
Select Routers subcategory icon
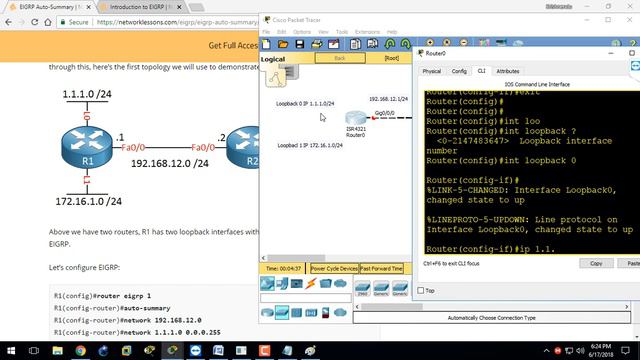pyautogui.click(x=267, y=313)
